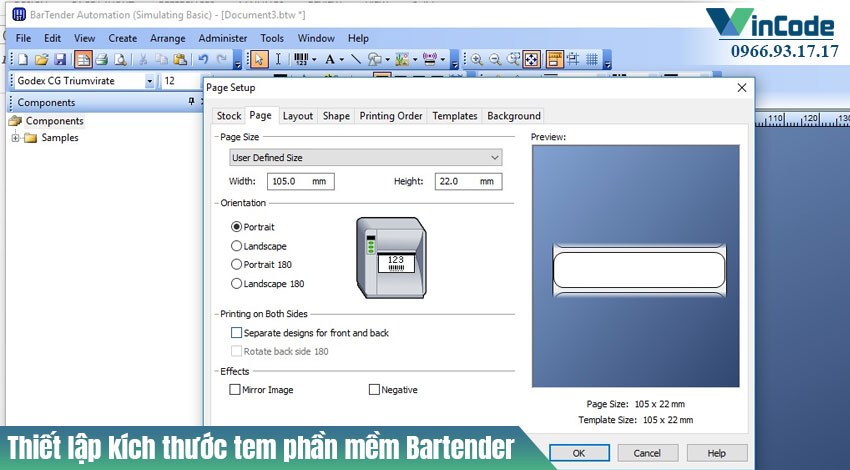The image size is (850, 470).
Task: Pin the Components panel
Action: pyautogui.click(x=191, y=101)
